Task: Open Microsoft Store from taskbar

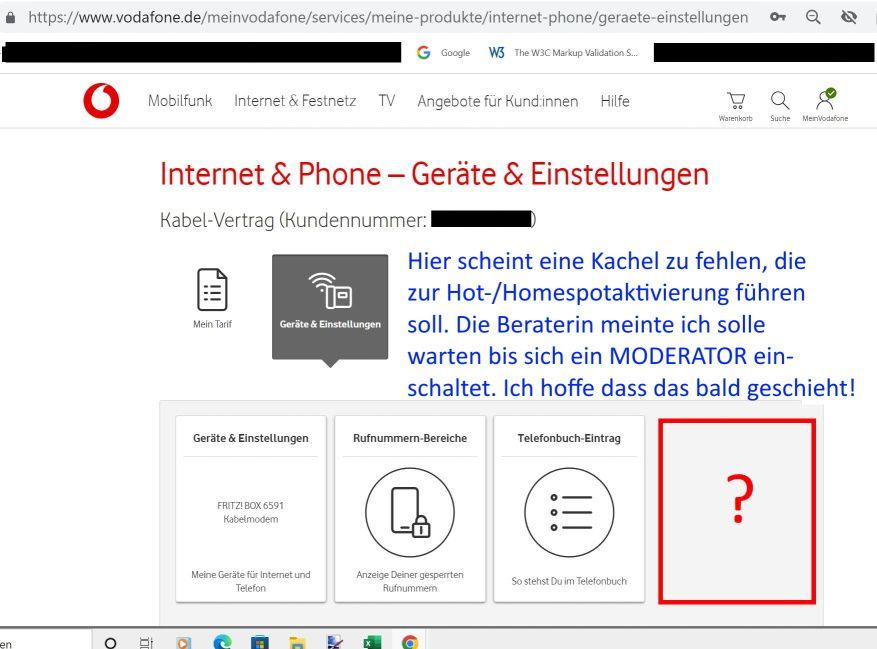Action: 260,642
